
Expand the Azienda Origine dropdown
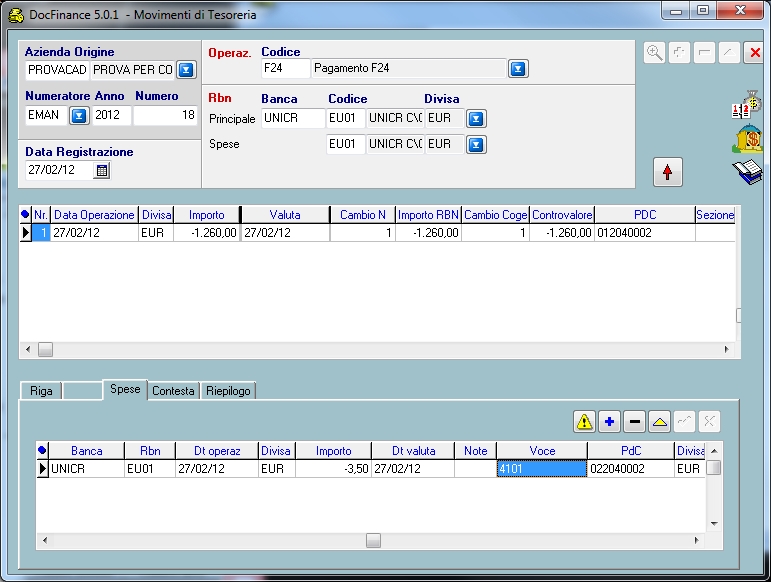[x=186, y=70]
